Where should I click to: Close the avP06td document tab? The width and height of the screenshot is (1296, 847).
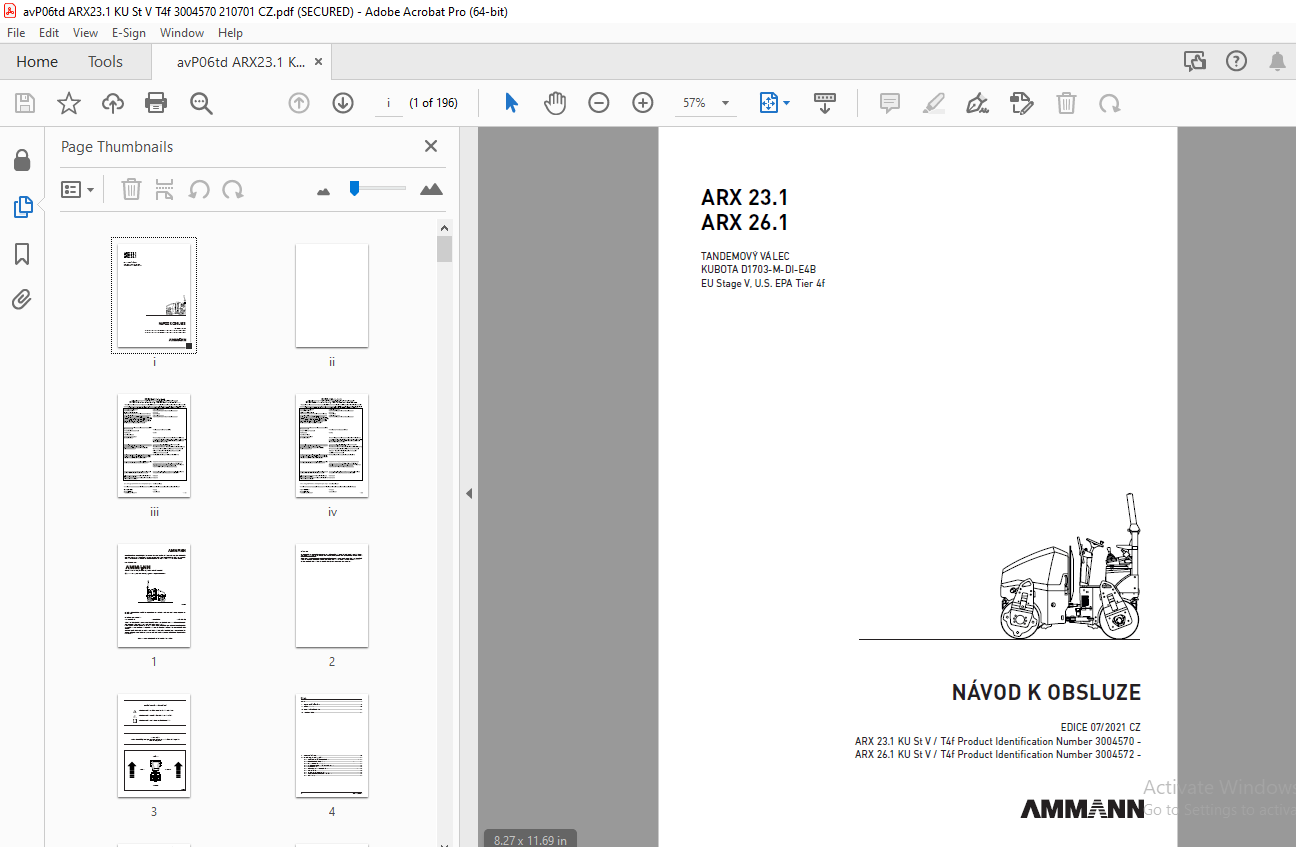pyautogui.click(x=318, y=62)
